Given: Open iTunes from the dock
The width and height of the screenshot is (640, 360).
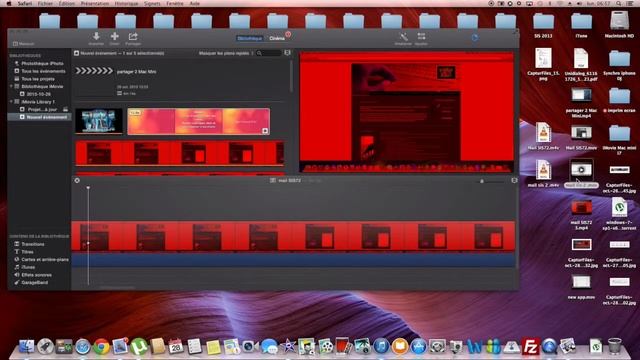Looking at the screenshot, I should pyautogui.click(x=381, y=347).
